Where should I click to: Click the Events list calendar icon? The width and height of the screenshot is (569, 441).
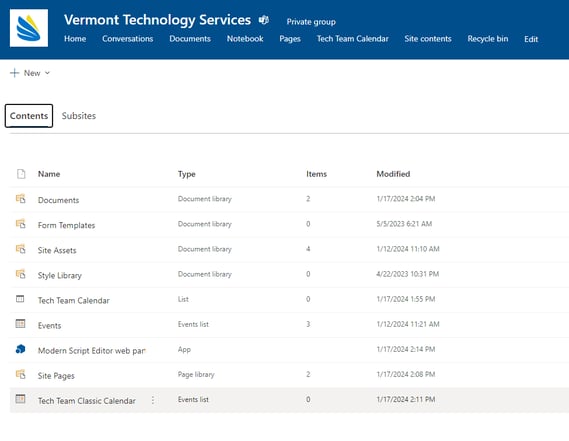tap(20, 323)
